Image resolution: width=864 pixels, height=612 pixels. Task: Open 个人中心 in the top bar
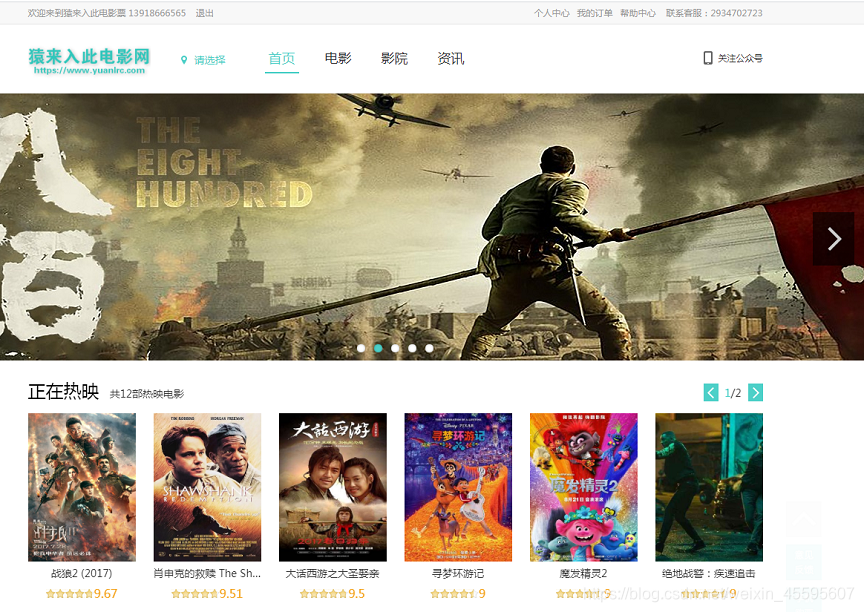tap(552, 13)
